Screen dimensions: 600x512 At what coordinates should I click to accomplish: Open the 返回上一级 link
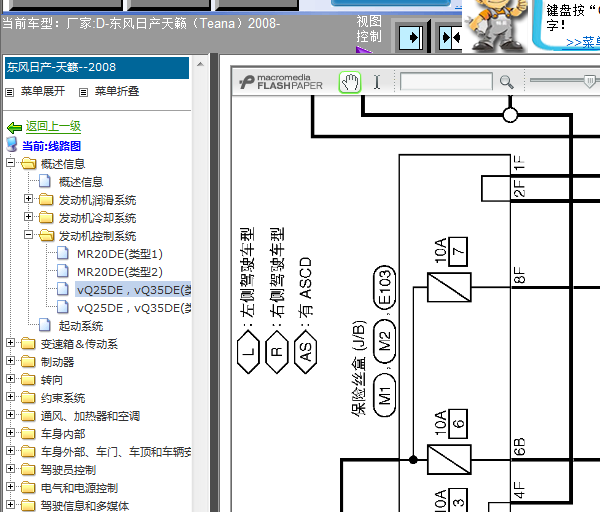click(x=53, y=126)
